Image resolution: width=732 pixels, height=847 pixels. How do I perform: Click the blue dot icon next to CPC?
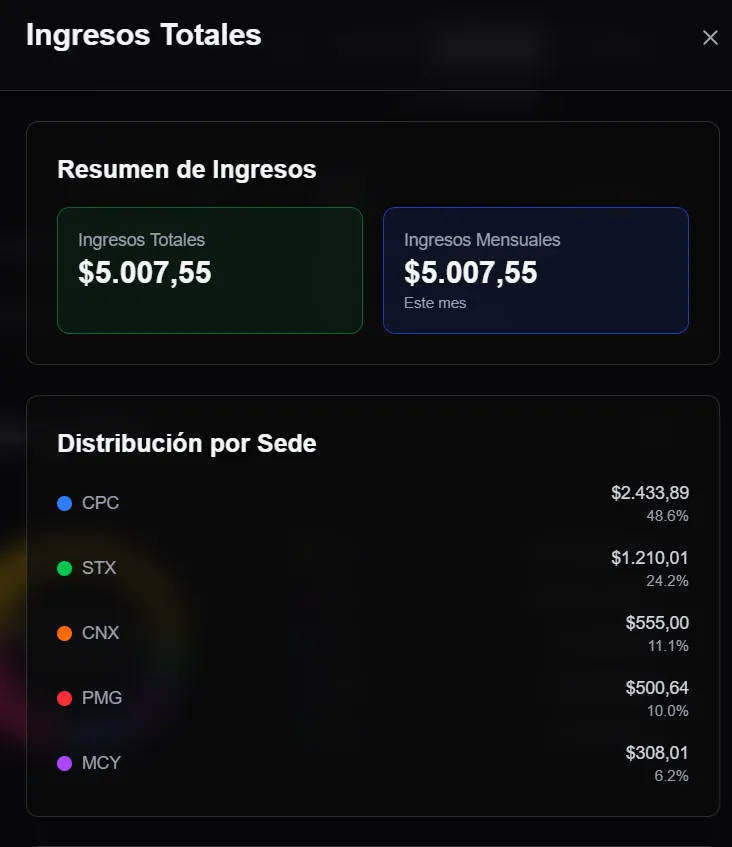[62, 503]
